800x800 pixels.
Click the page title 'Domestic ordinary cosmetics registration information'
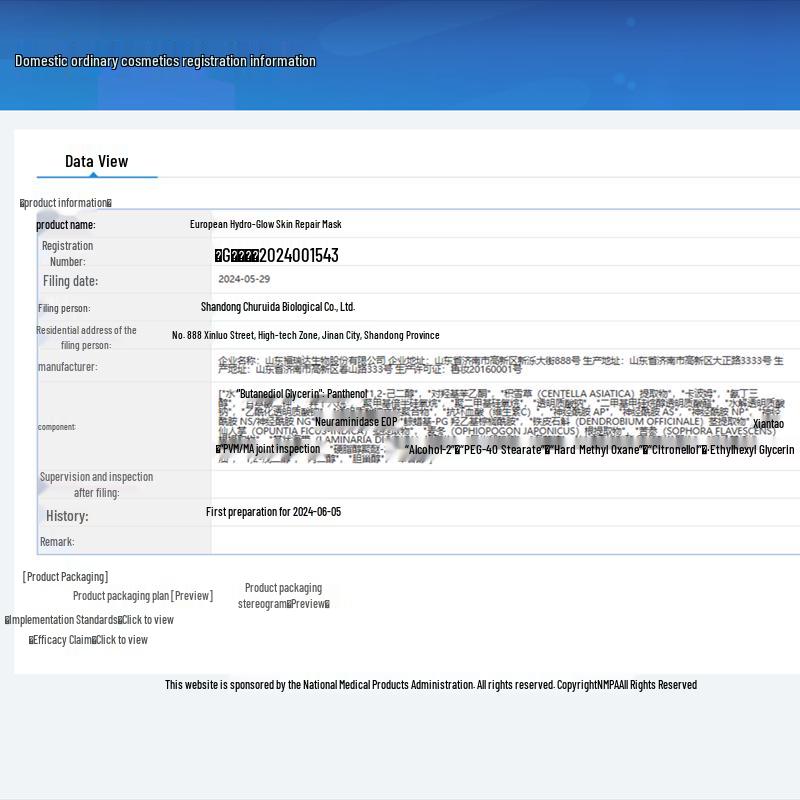[x=165, y=61]
